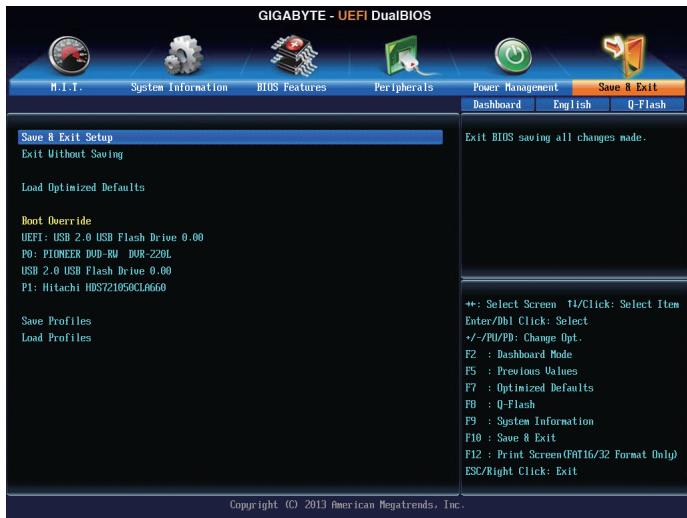Launch the Q-Flash utility button
687x518 pixels.
coord(647,105)
